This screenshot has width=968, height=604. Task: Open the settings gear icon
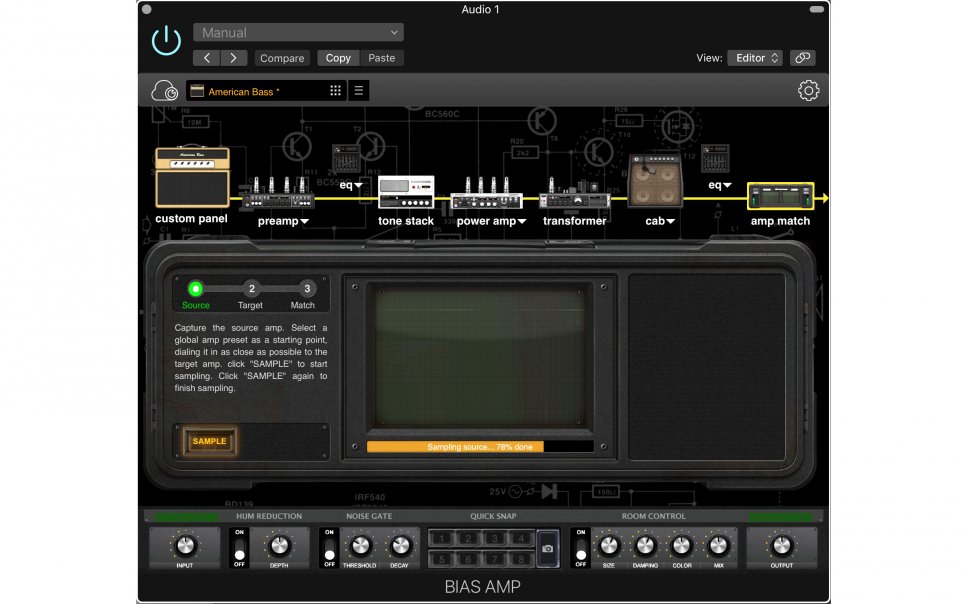[808, 91]
